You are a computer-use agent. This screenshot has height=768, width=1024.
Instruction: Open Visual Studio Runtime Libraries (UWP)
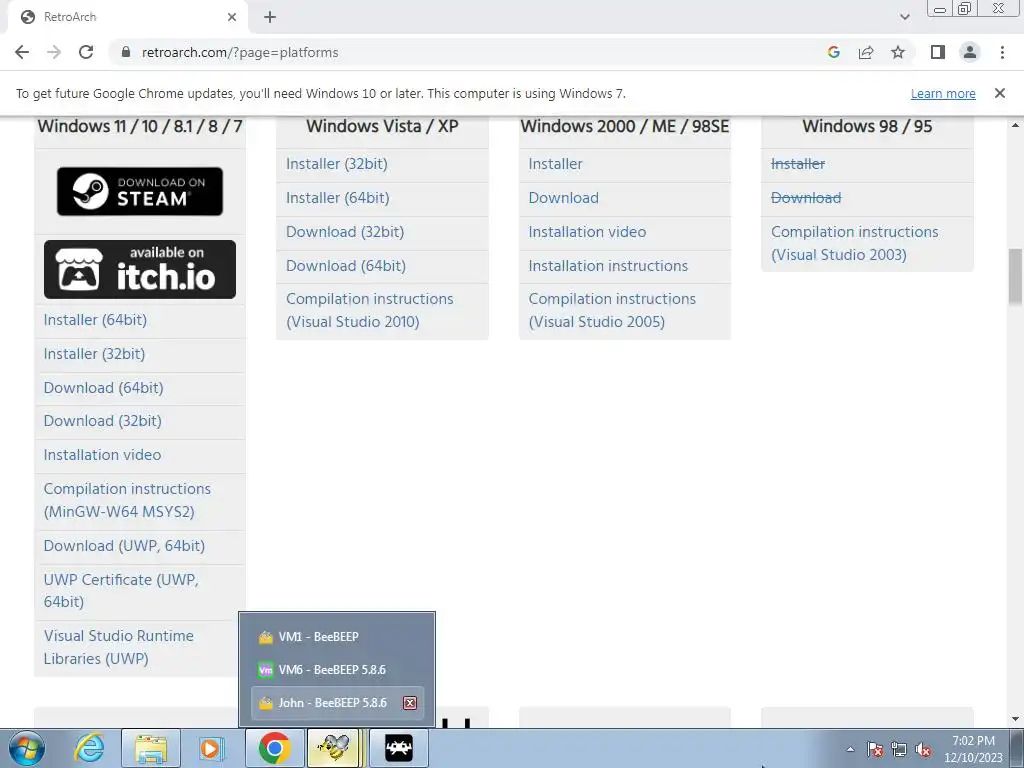point(119,647)
